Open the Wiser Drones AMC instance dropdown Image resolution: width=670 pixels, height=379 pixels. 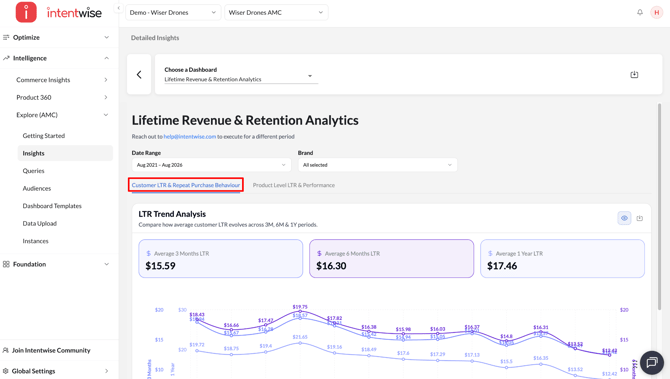(x=276, y=12)
